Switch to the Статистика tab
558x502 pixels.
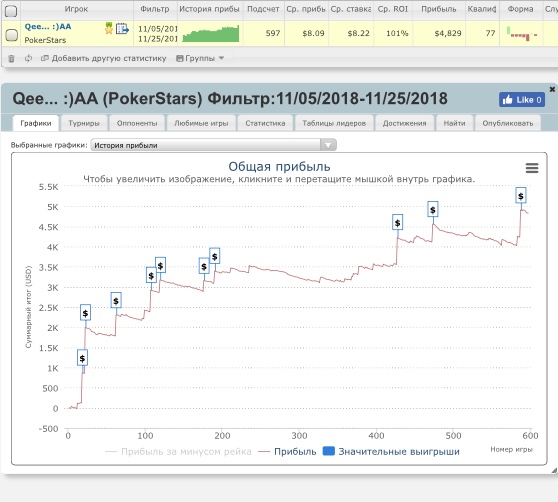pos(265,123)
